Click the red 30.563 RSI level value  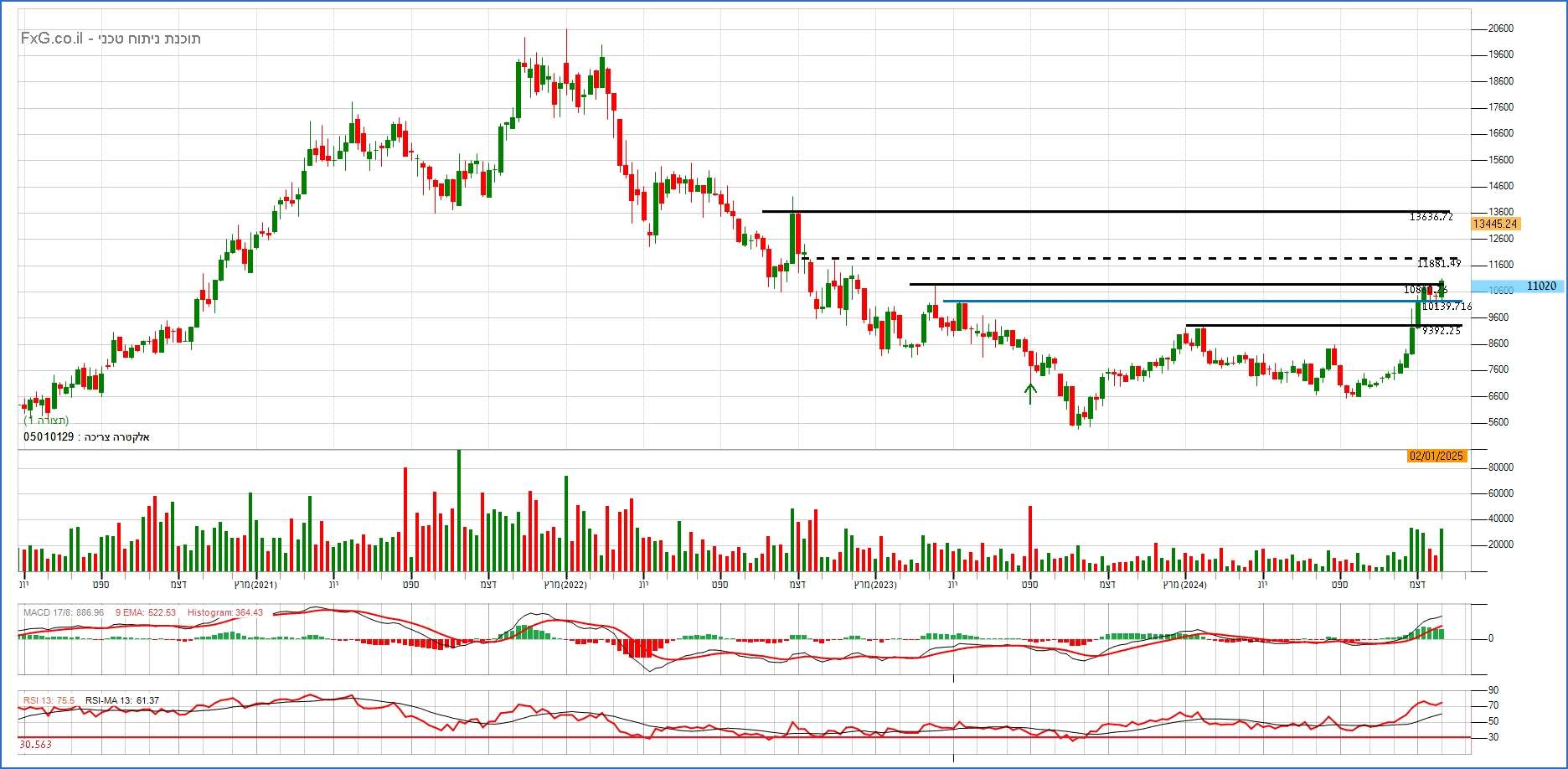click(x=35, y=745)
